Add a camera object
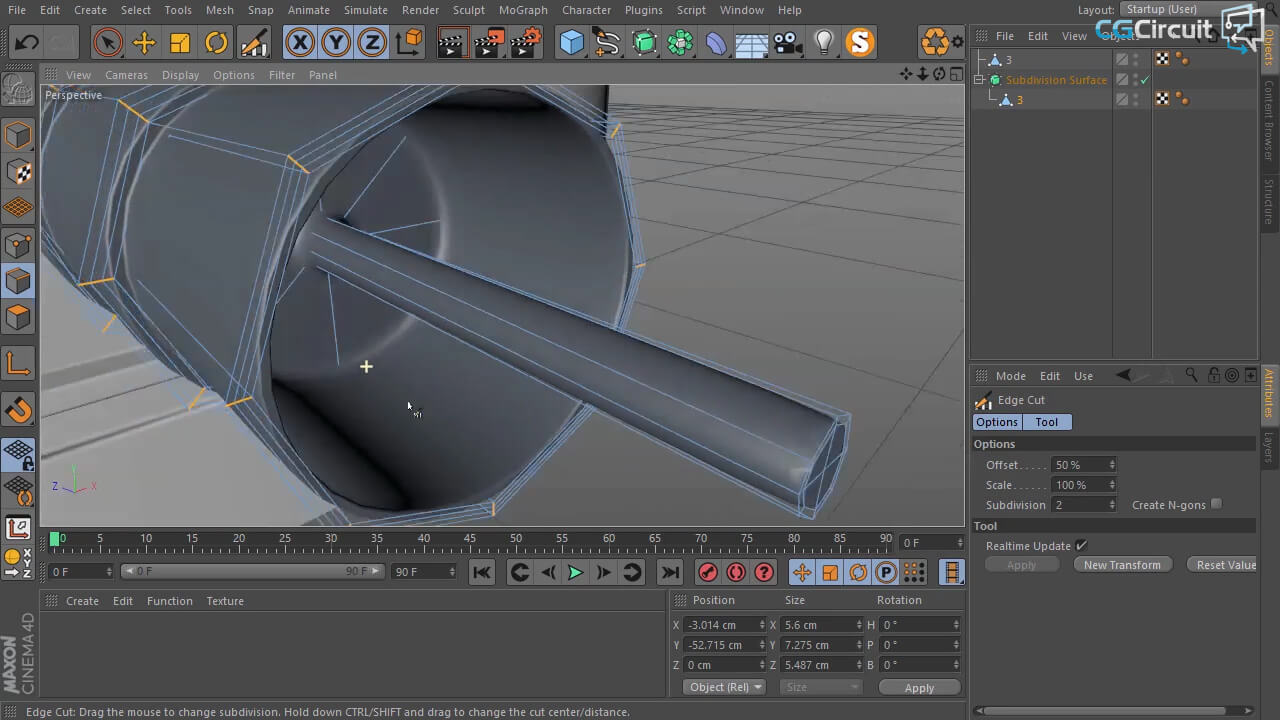 [x=788, y=42]
